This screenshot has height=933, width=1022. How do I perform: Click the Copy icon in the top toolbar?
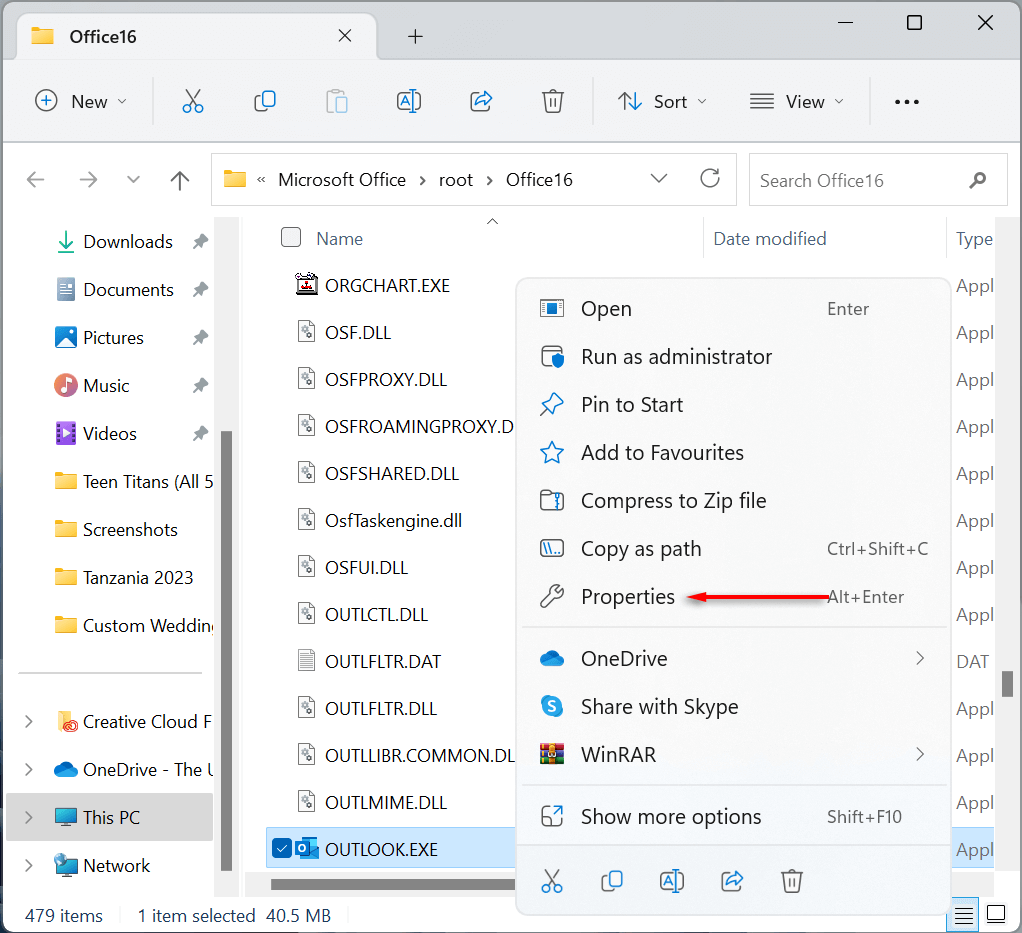click(265, 101)
